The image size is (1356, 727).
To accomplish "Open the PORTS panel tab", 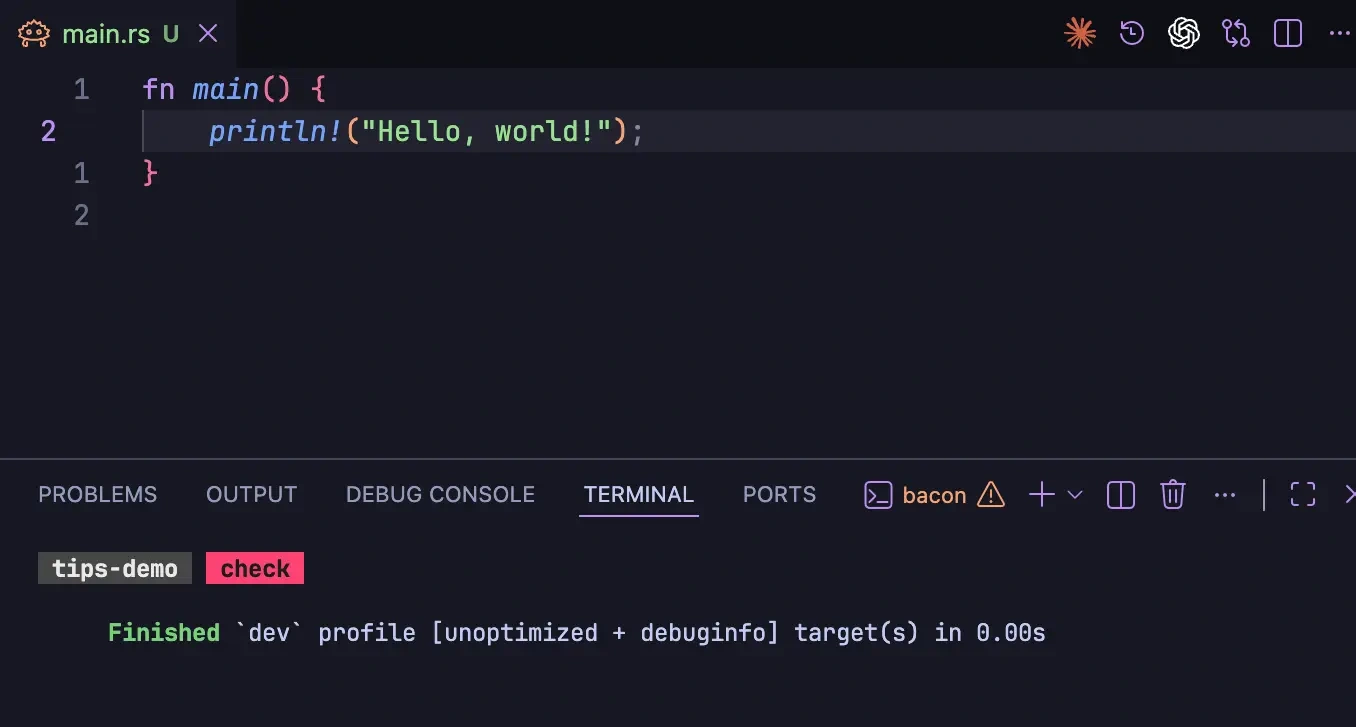I will click(x=779, y=495).
